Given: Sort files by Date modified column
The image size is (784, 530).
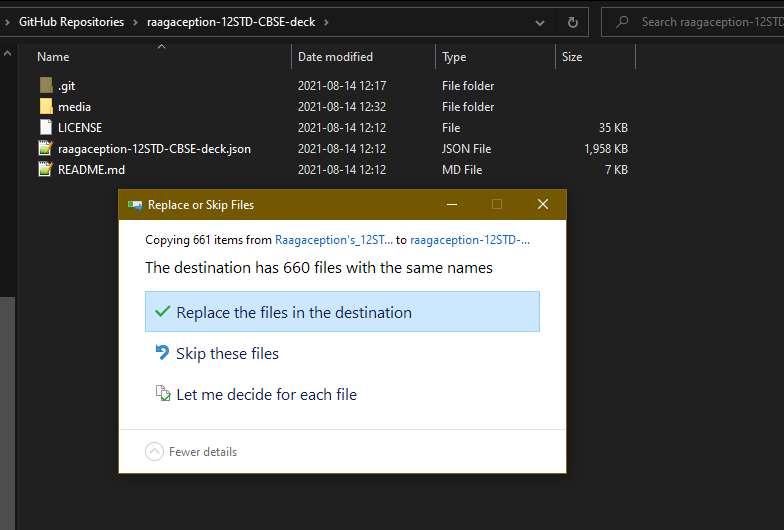Looking at the screenshot, I should (335, 57).
